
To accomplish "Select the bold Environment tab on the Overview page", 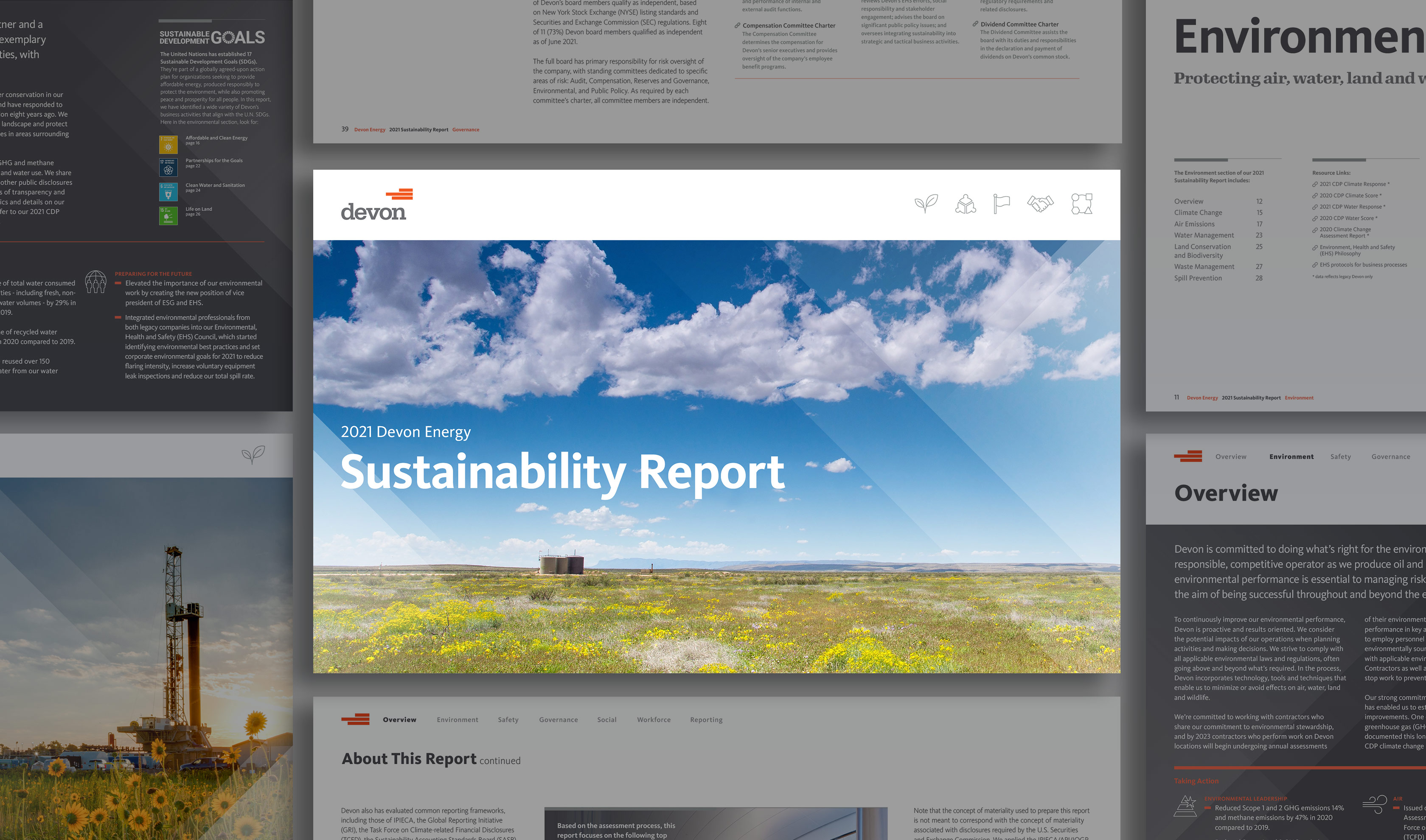I will pos(1291,456).
